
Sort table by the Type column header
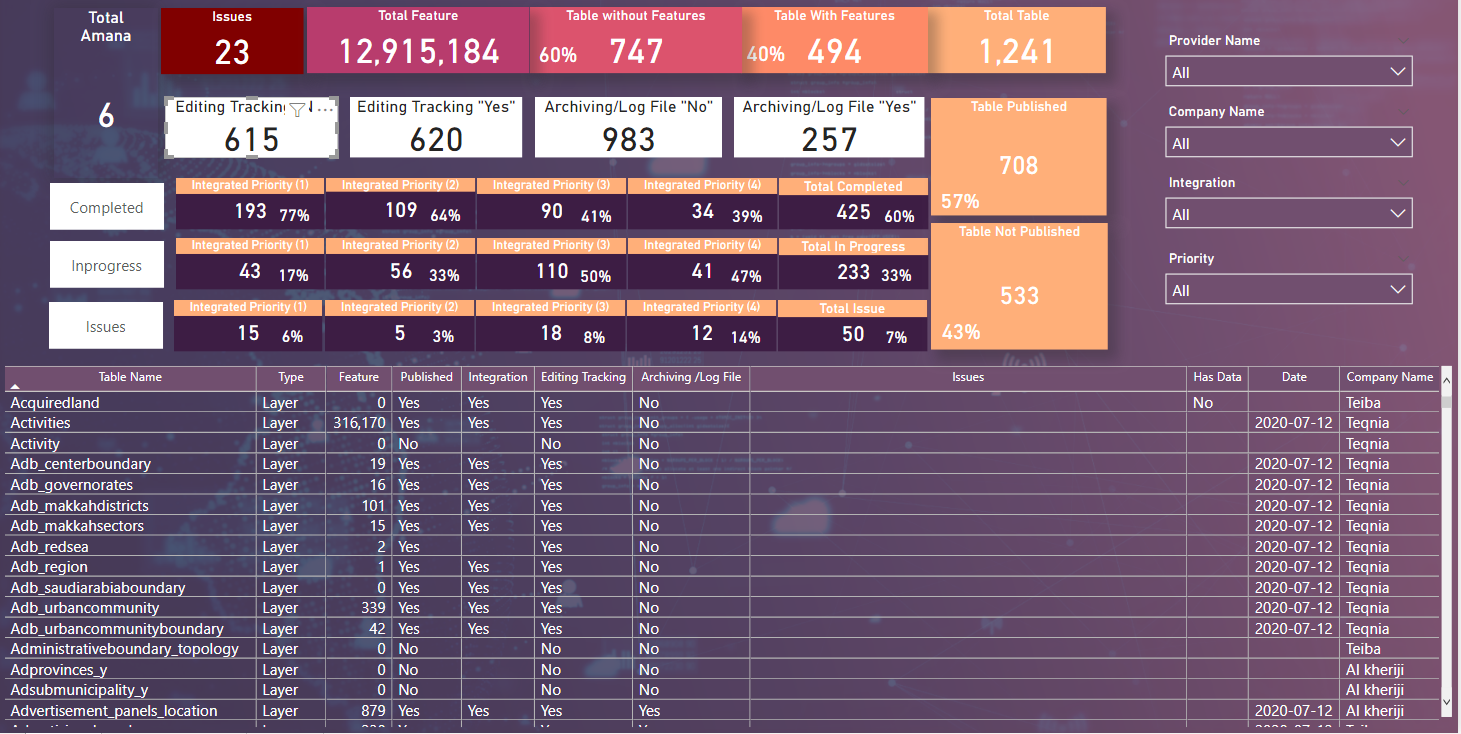point(291,377)
